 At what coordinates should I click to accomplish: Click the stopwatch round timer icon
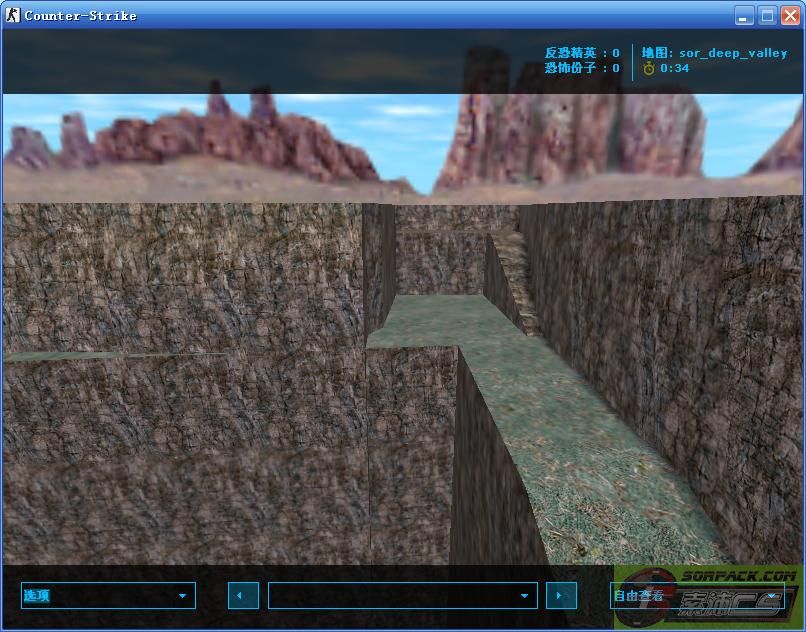(648, 68)
